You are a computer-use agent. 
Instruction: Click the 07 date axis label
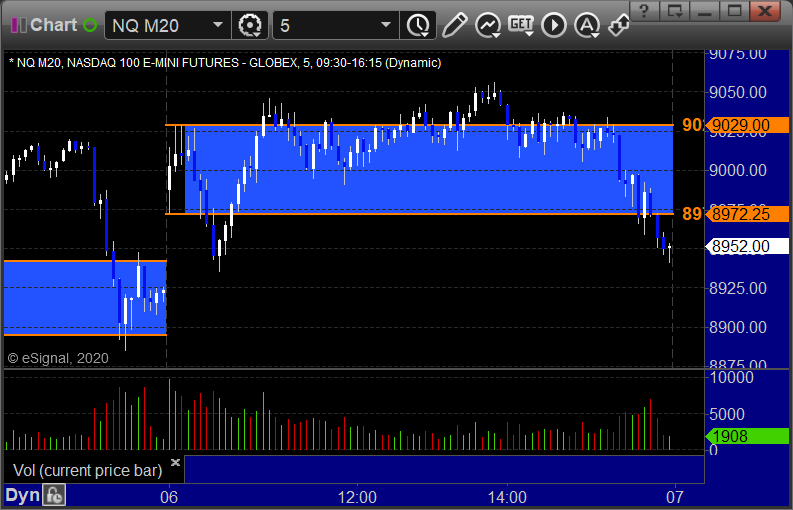[x=675, y=497]
